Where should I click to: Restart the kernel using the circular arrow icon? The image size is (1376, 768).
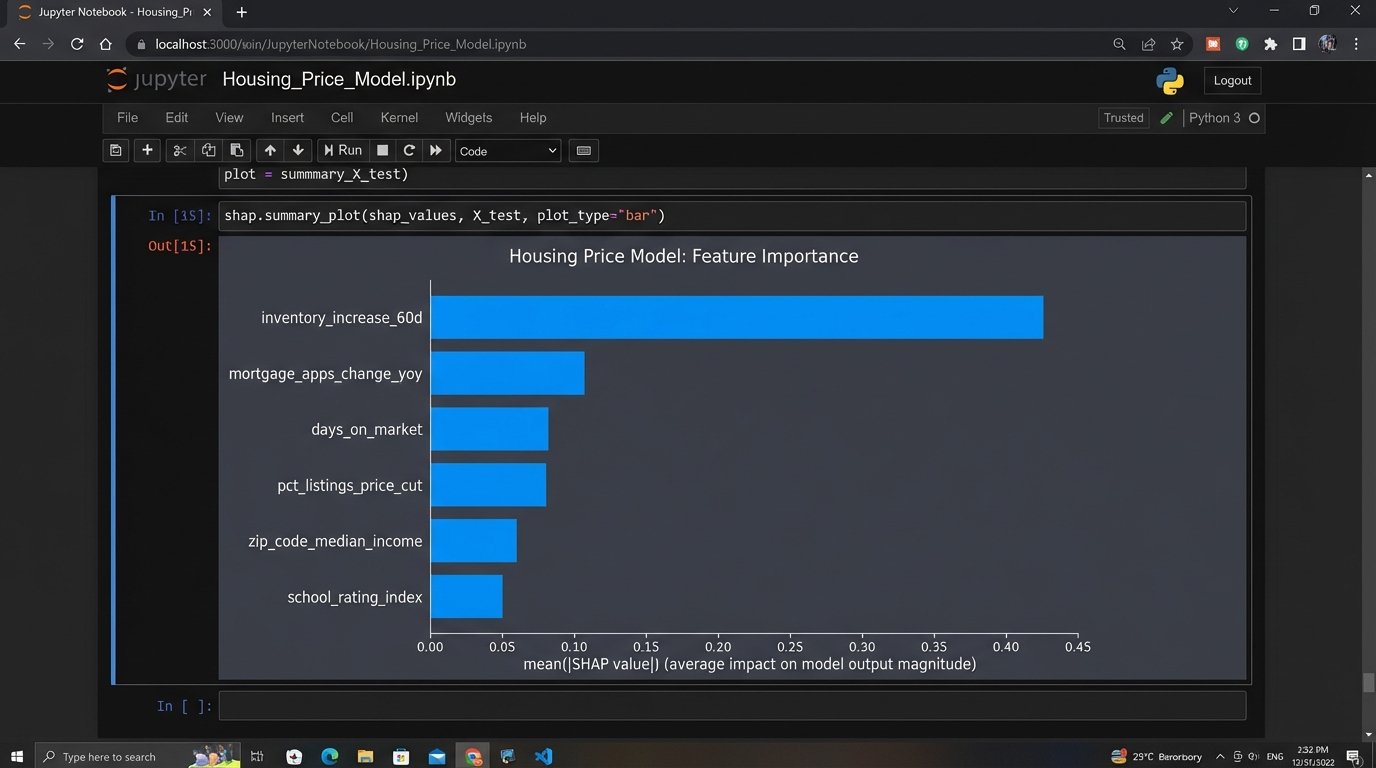[408, 150]
